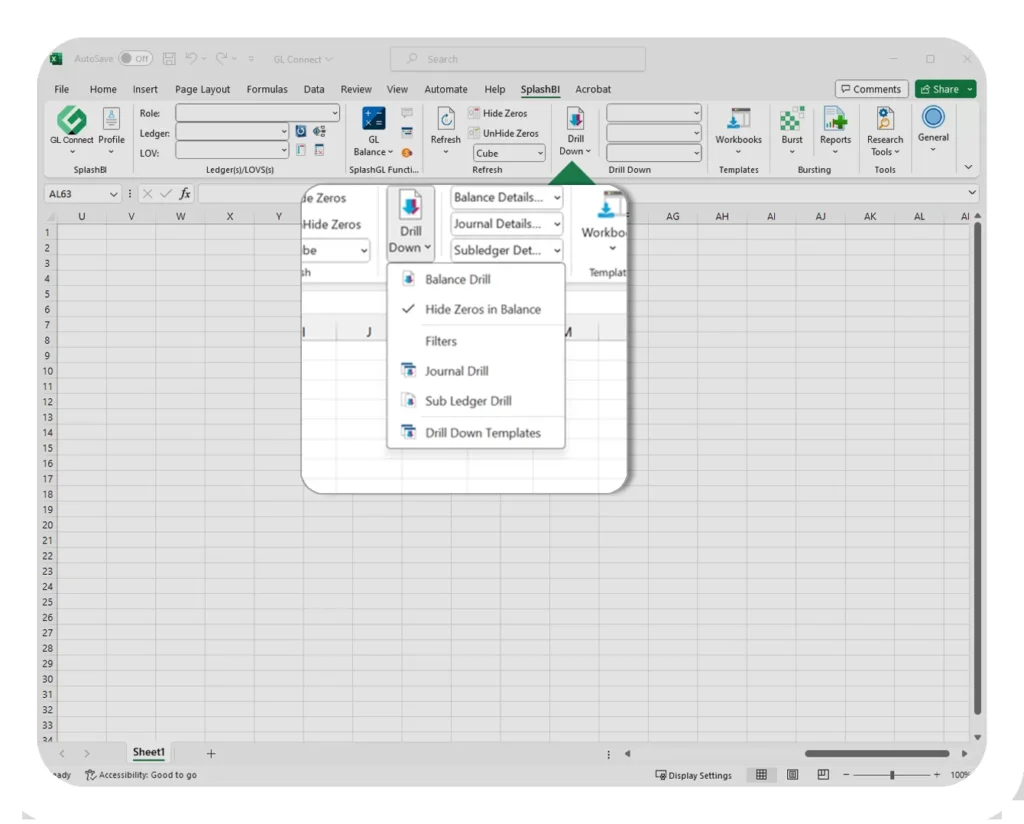Open the Cube dropdown in Refresh group
Viewport: 1024px width, 824px height.
[510, 153]
